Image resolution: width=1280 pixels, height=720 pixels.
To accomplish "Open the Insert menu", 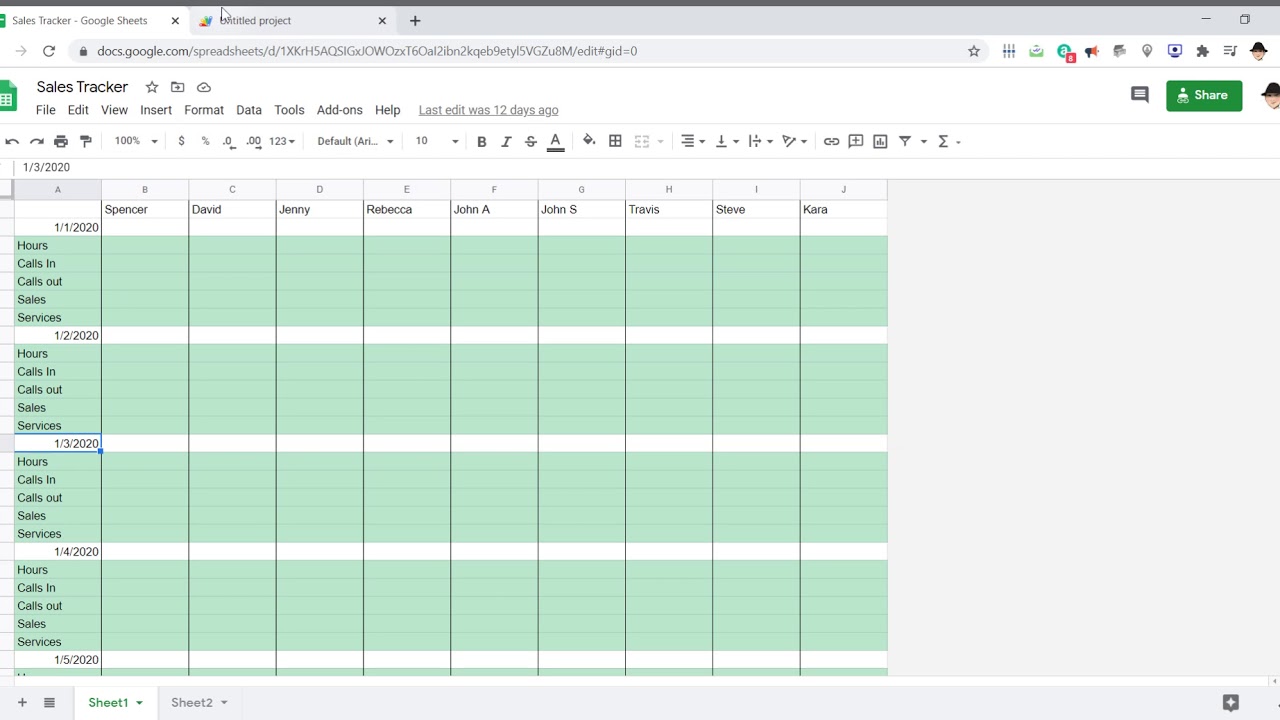I will tap(156, 110).
